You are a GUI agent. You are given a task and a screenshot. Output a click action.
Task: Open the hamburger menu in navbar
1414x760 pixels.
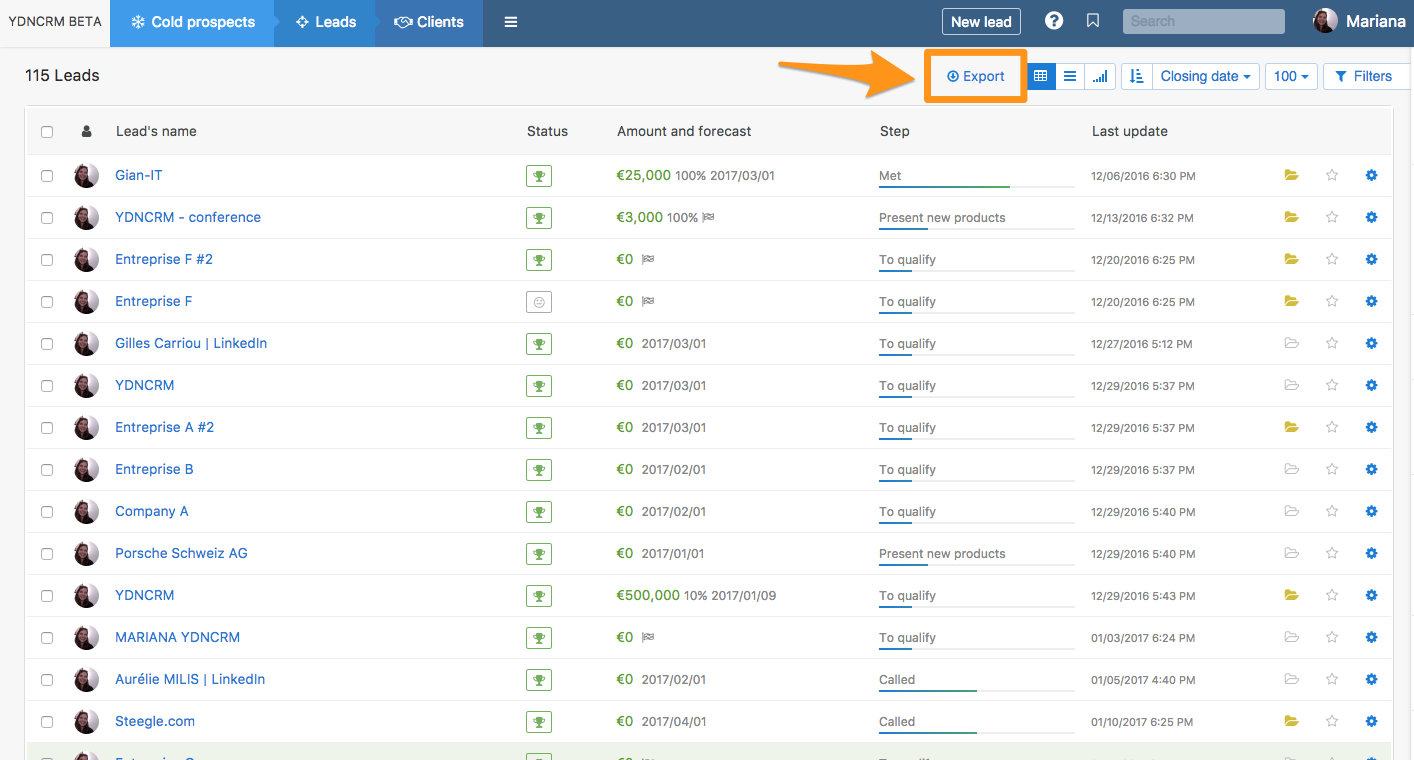point(511,22)
